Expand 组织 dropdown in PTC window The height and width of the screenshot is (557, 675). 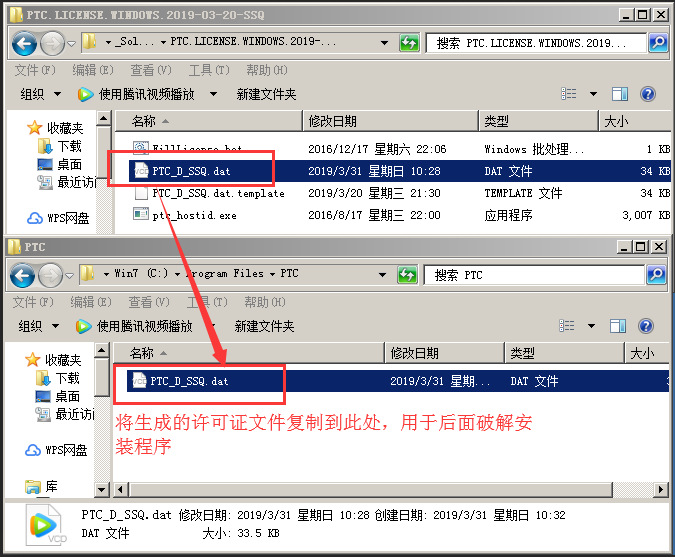[x=56, y=326]
